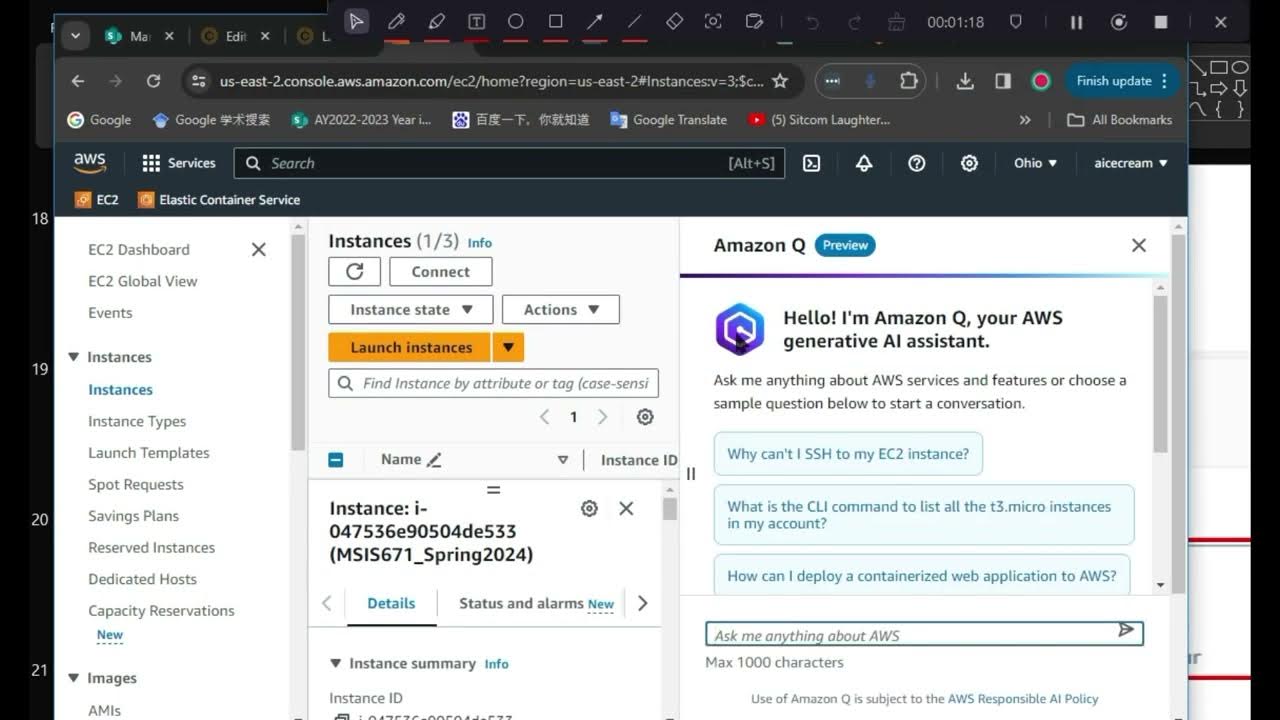Select the arrow annotation tool
1280x720 pixels.
[594, 21]
